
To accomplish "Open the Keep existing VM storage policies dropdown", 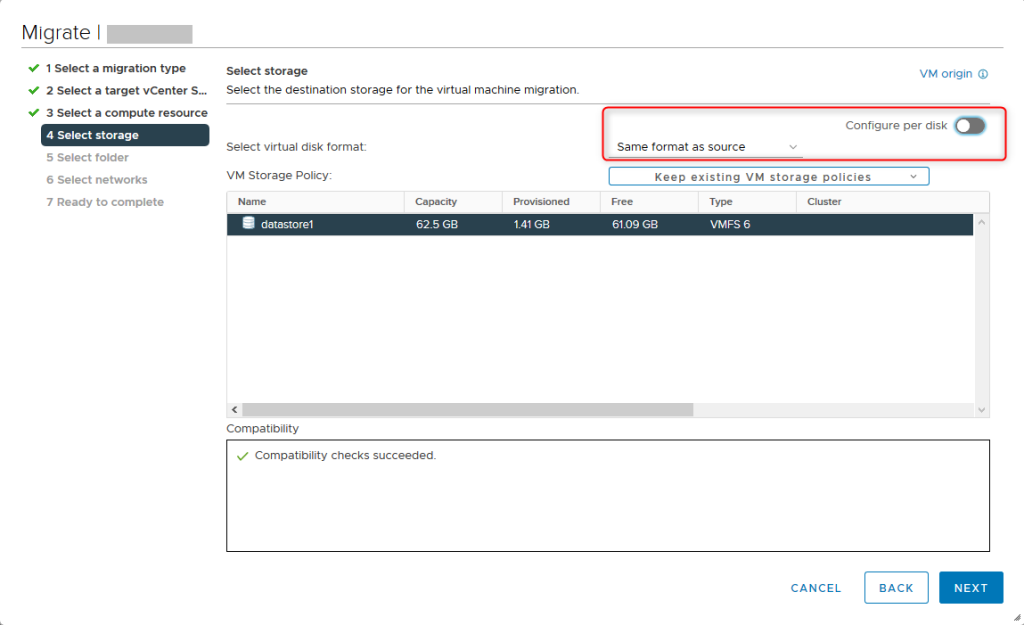I will (x=769, y=176).
